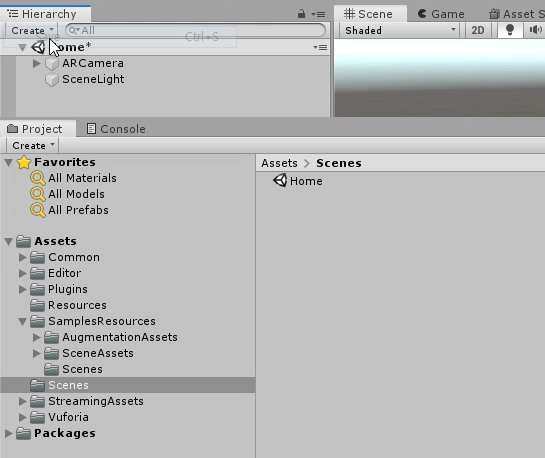
Task: Collapse the Home scene in Hierarchy
Action: [x=22, y=47]
